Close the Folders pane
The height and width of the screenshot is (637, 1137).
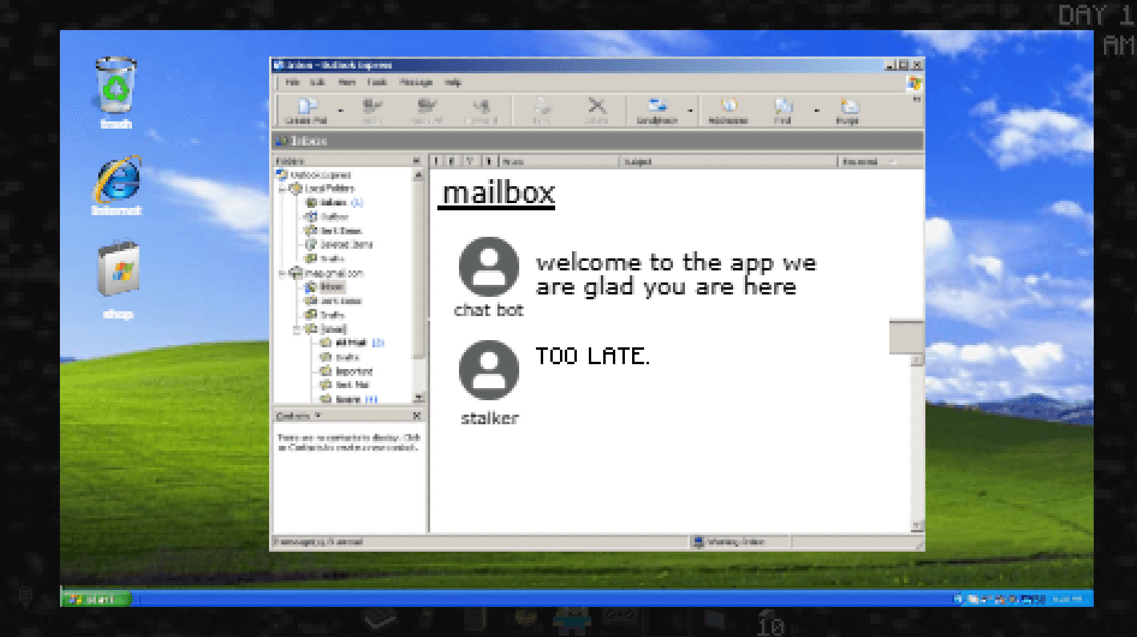point(416,161)
